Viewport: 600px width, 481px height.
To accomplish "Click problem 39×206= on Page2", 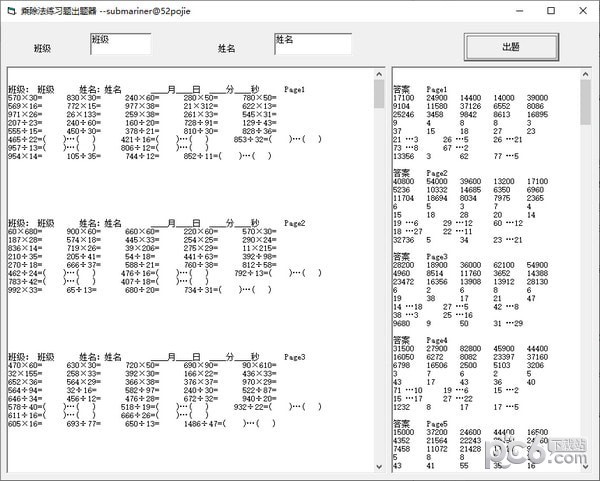I will coord(142,248).
